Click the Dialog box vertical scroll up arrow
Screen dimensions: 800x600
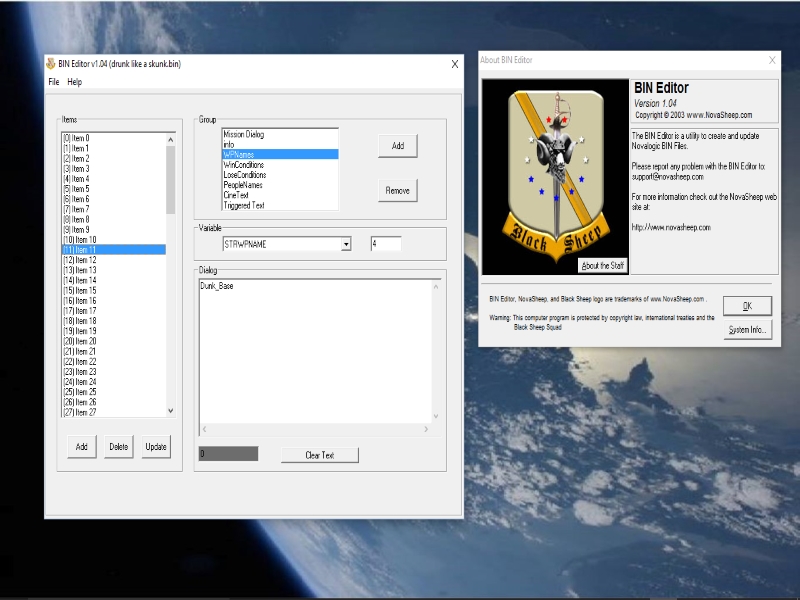(x=436, y=287)
